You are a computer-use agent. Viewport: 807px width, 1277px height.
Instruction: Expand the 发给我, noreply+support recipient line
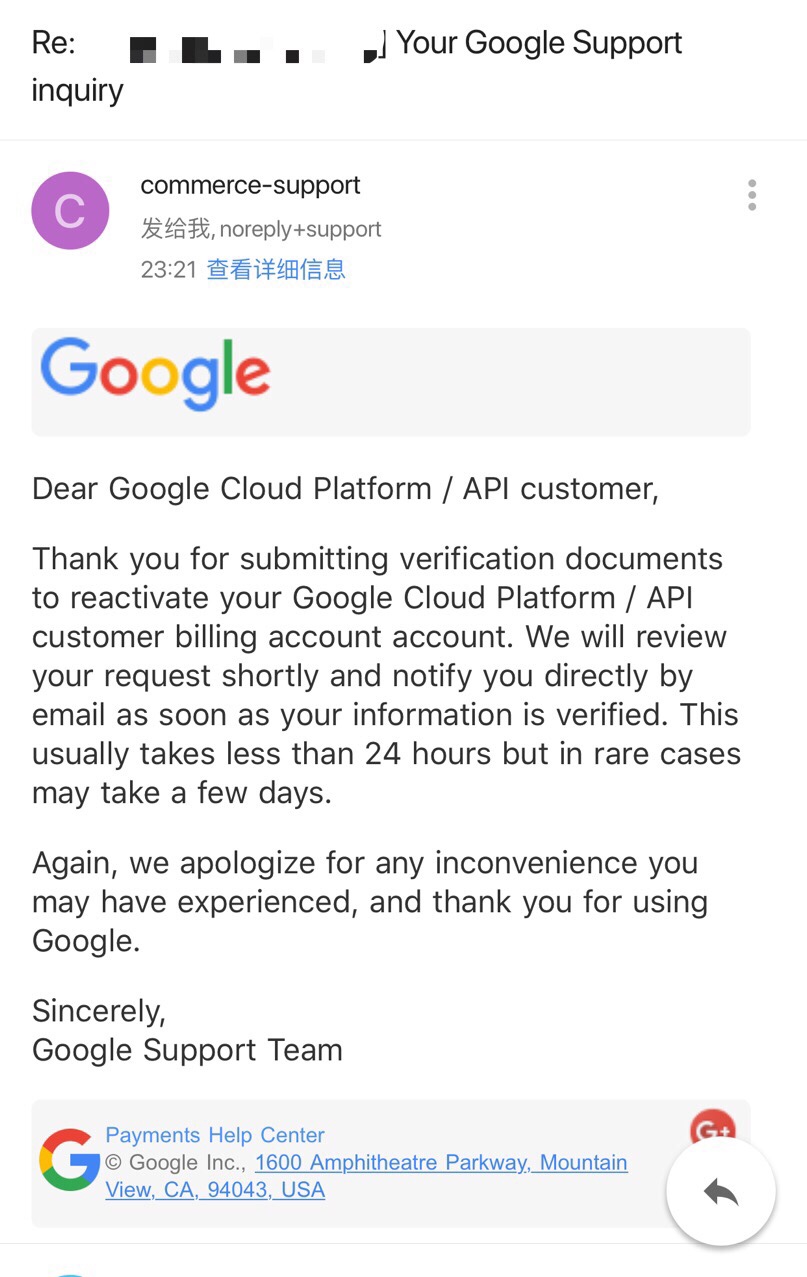261,229
